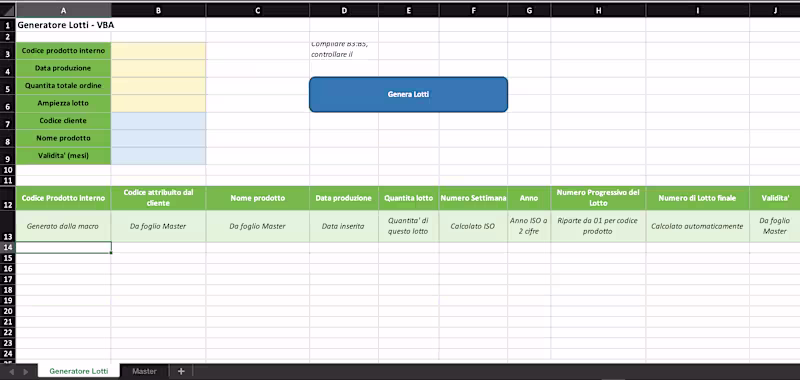Select row 1 header

pos(8,24)
